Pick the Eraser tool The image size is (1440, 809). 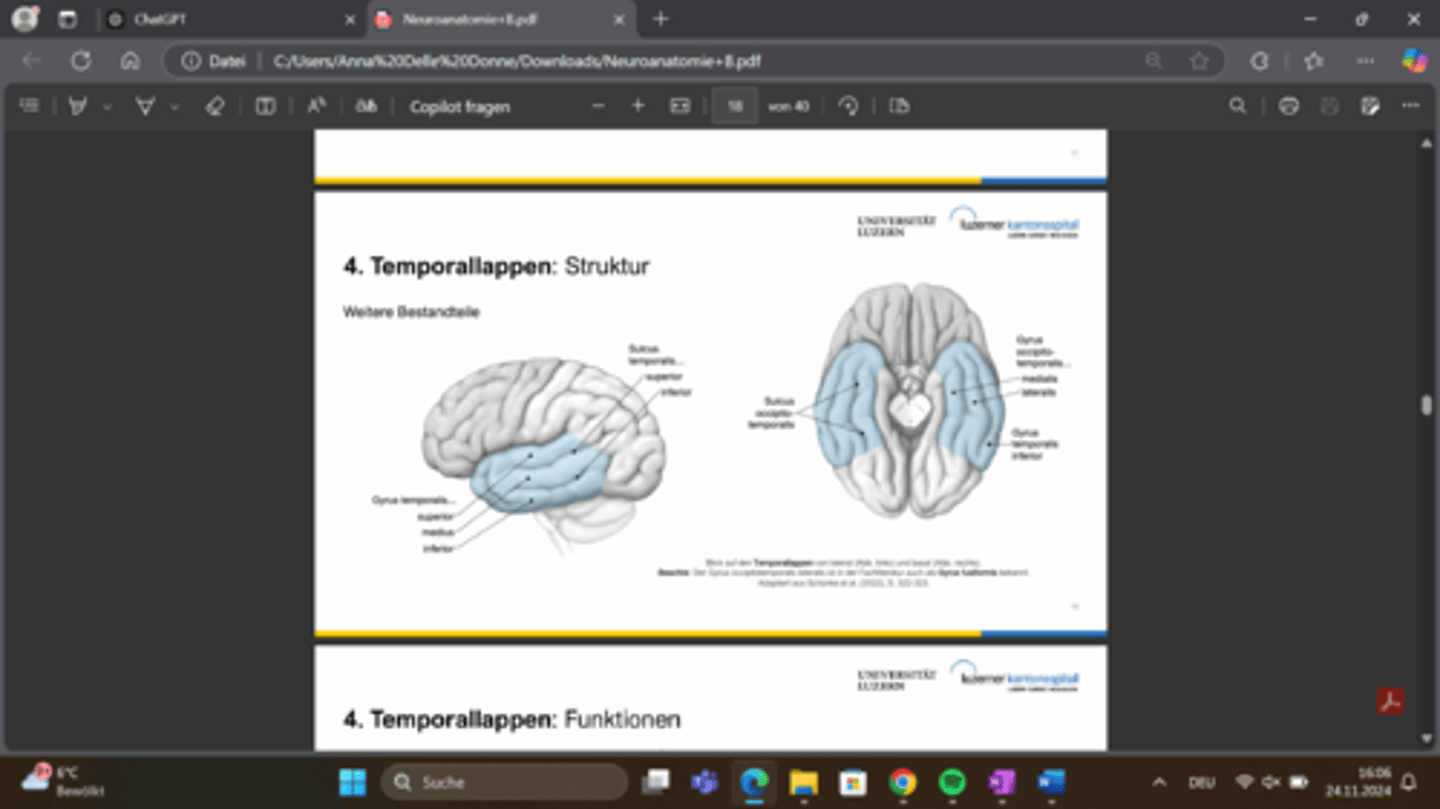coord(214,106)
